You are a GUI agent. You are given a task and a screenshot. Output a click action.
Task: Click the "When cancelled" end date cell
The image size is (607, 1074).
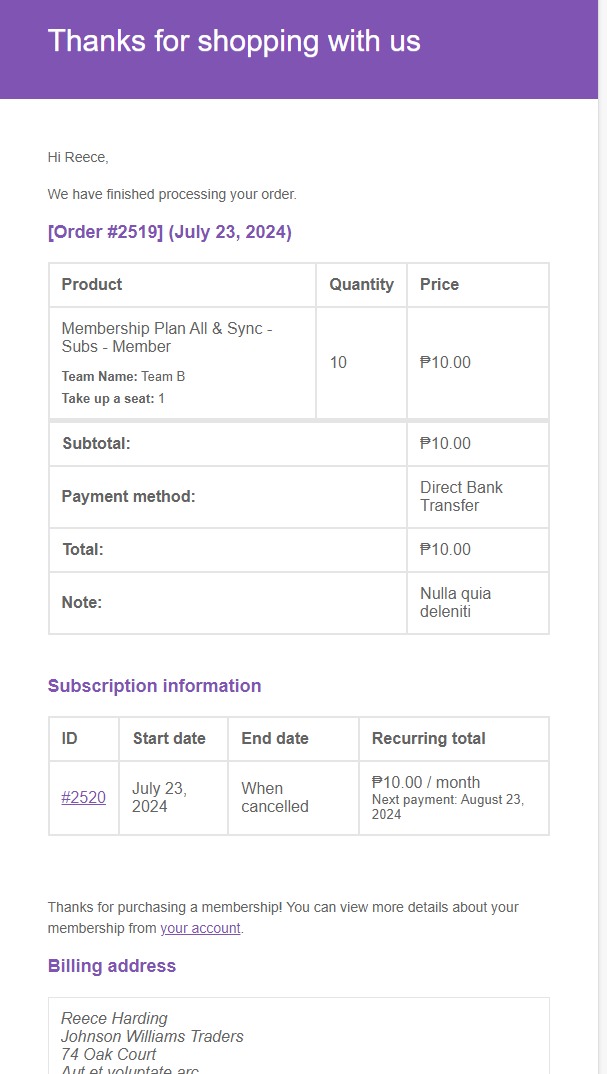point(275,797)
